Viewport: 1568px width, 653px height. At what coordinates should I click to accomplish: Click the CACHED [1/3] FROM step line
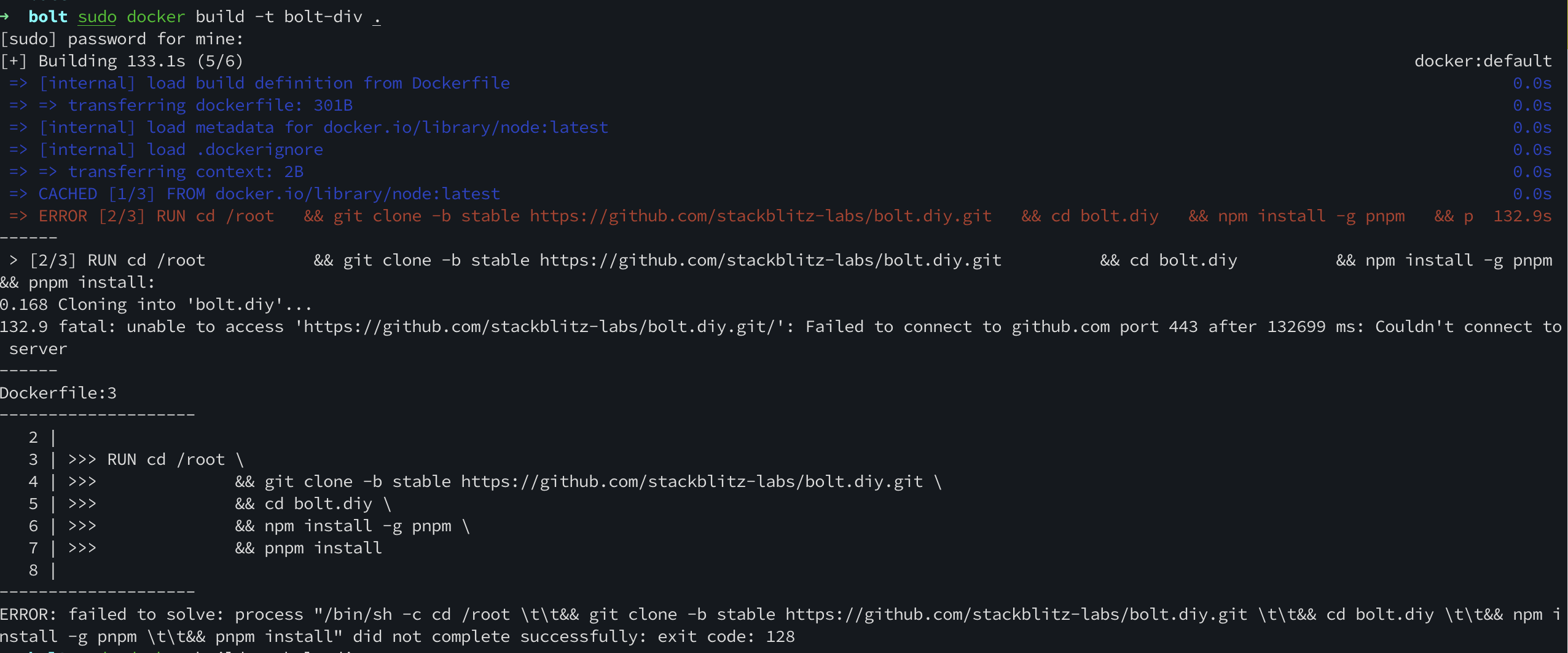point(269,194)
